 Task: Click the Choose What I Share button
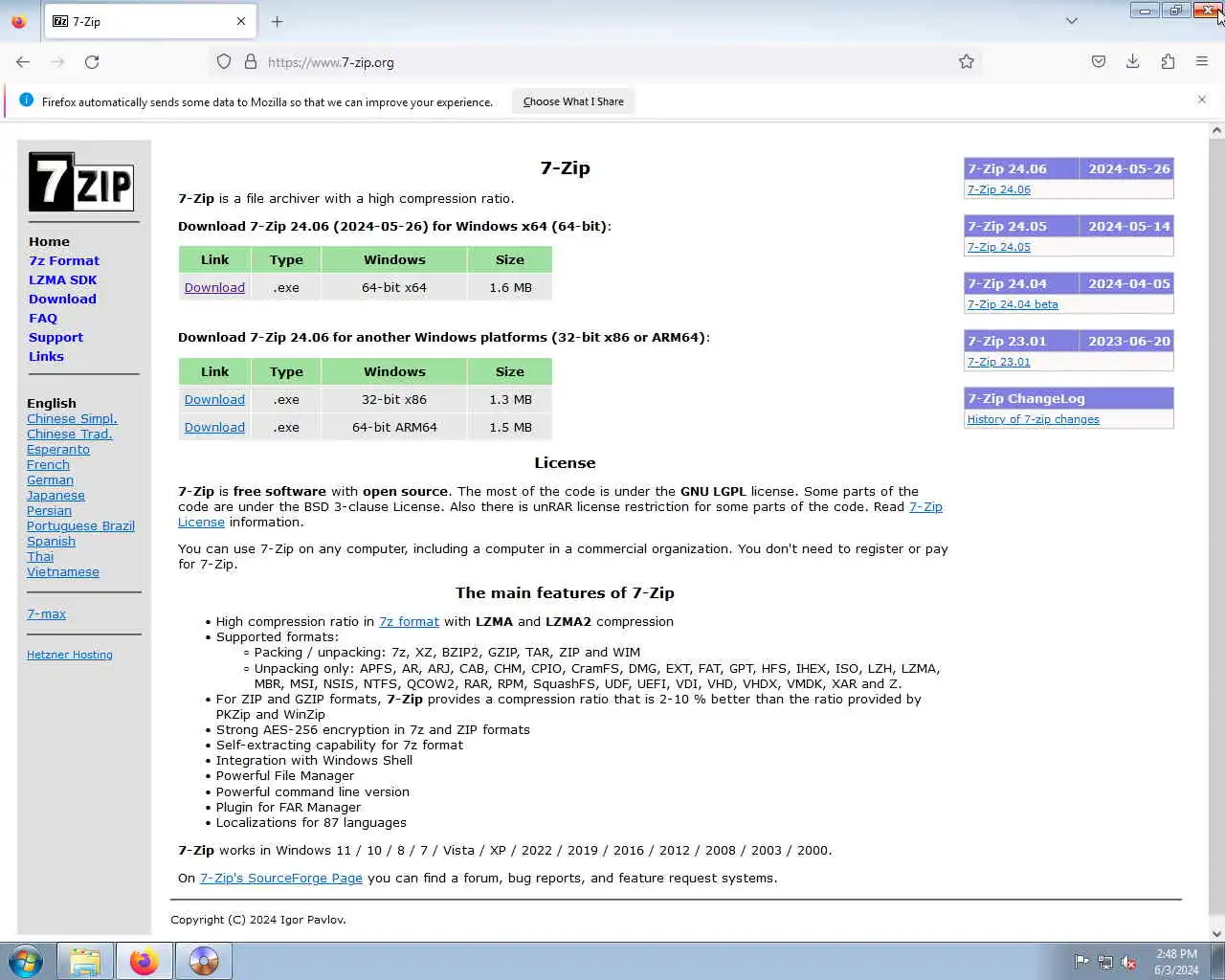click(573, 101)
